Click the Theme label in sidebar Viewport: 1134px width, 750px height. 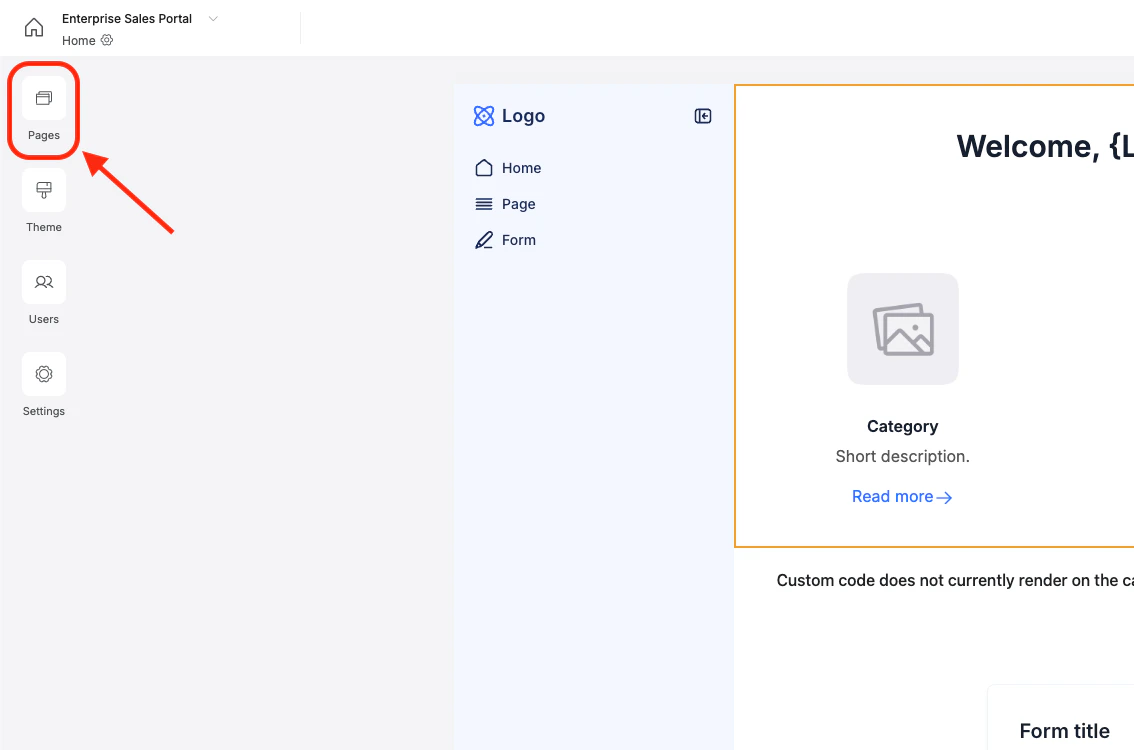[x=44, y=227]
